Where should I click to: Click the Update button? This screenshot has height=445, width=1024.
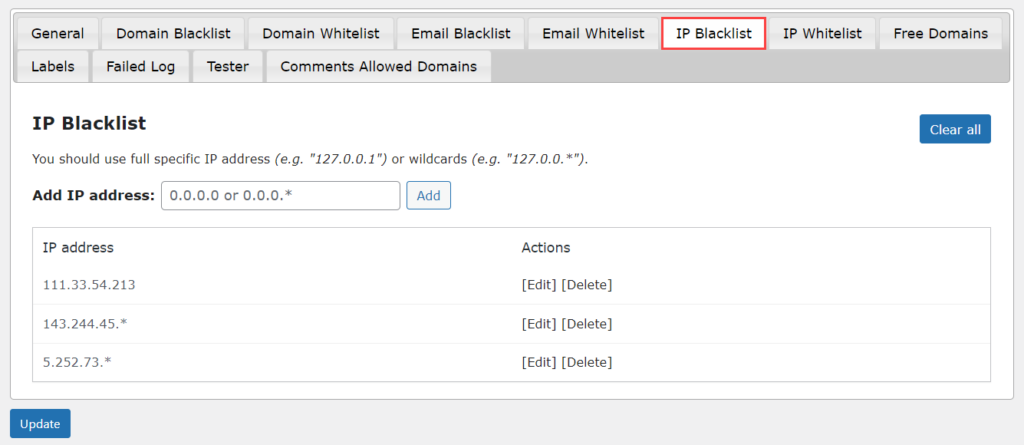pos(40,424)
